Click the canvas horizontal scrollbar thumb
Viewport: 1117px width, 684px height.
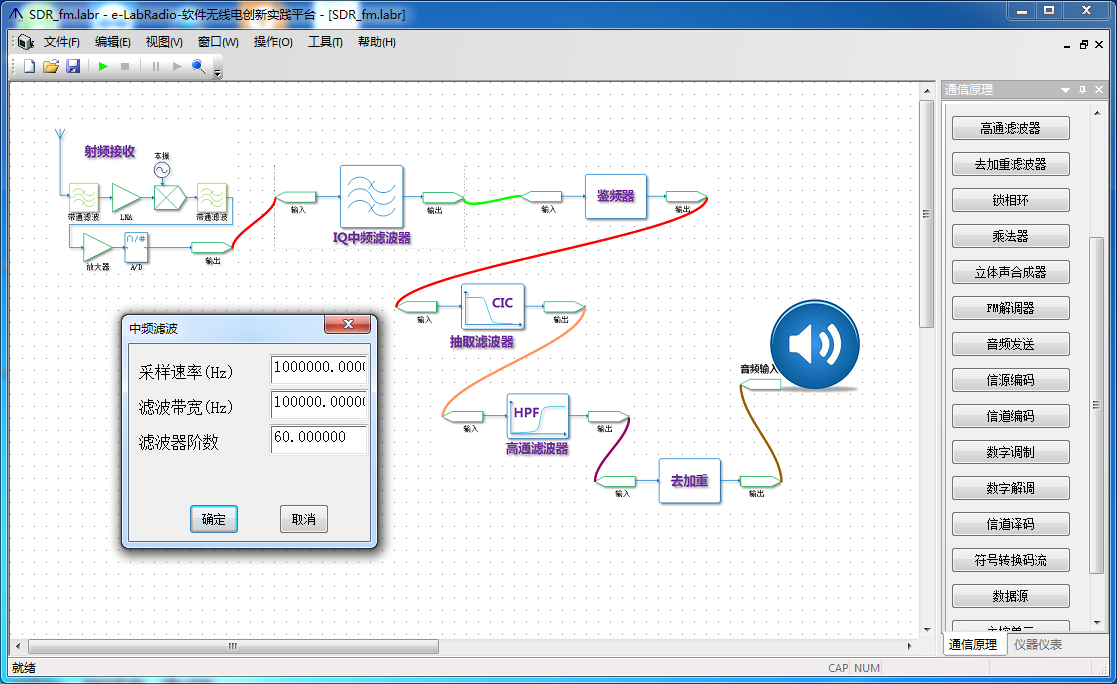(234, 646)
